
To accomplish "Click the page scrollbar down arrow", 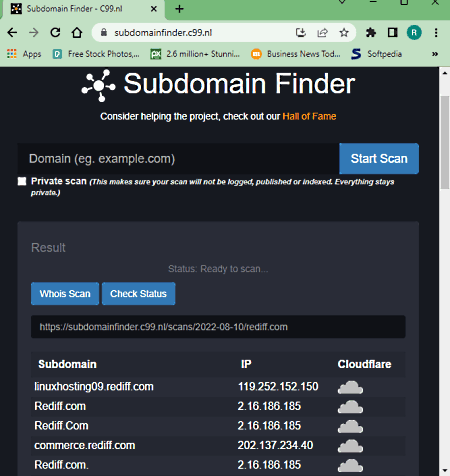I will point(445,471).
